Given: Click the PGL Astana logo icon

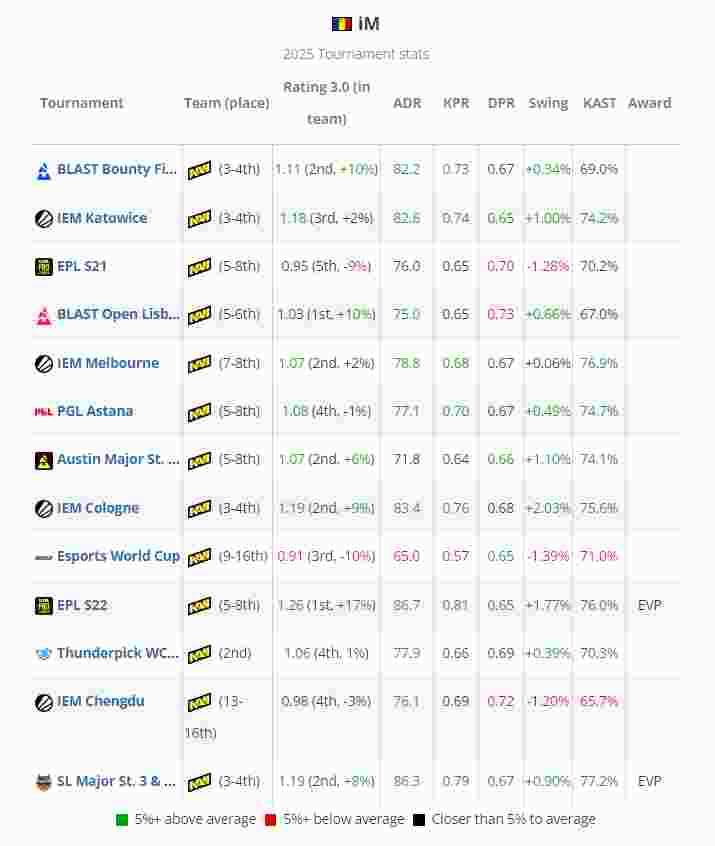Looking at the screenshot, I should [x=44, y=411].
